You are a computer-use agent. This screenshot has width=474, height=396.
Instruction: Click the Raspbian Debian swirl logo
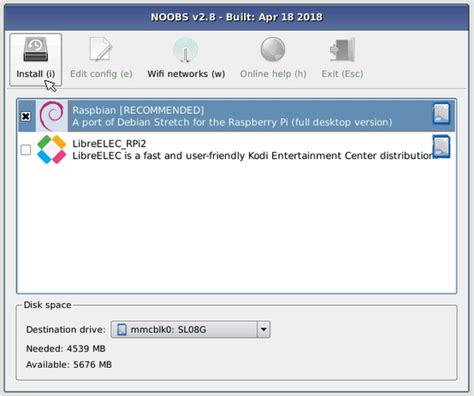click(x=52, y=116)
